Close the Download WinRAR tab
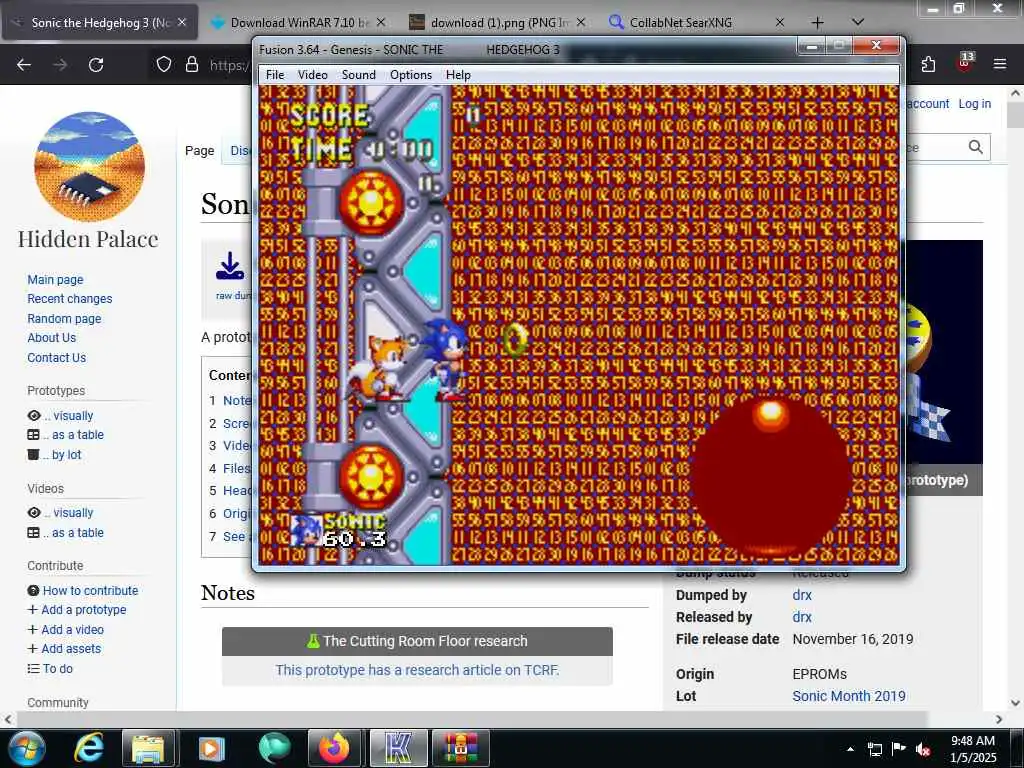 [x=381, y=23]
